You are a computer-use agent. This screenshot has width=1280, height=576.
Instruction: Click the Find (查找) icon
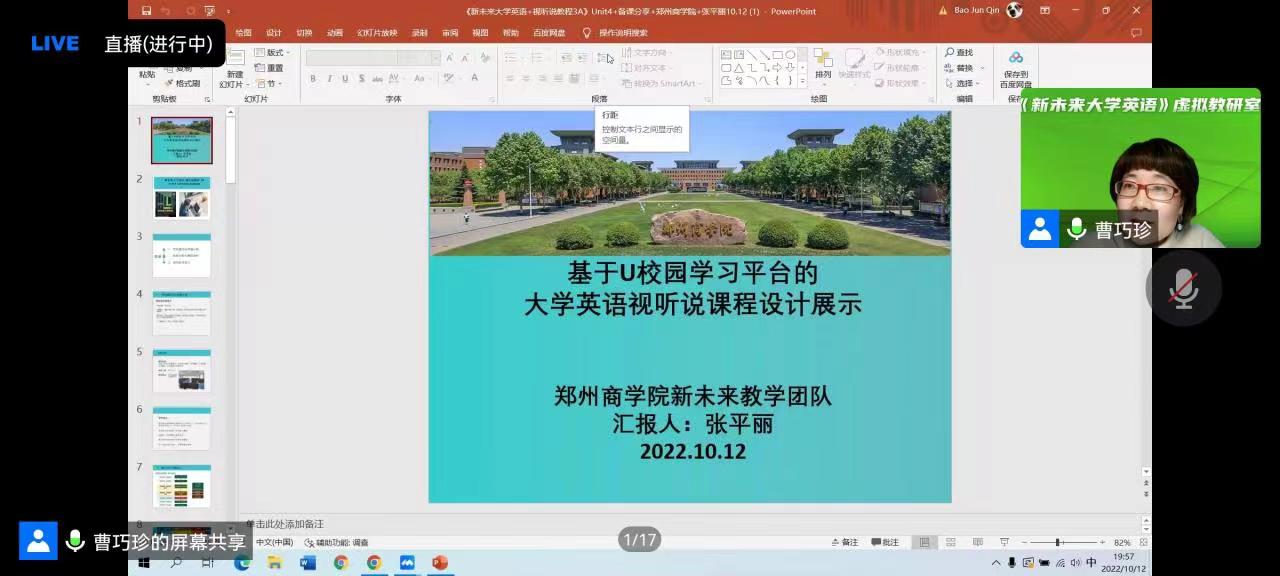(x=958, y=52)
